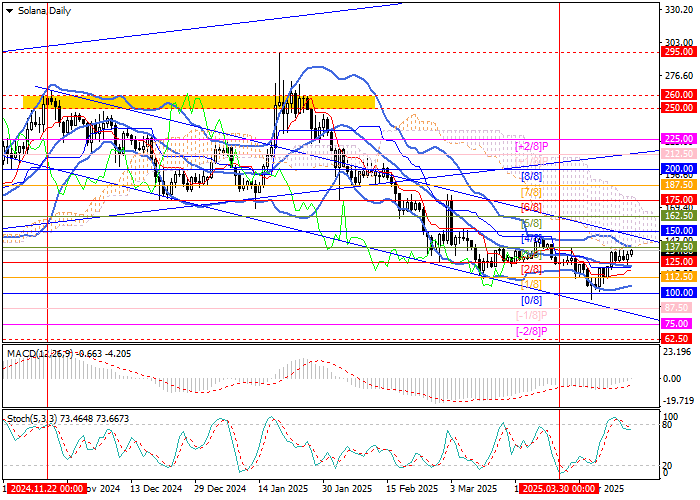Click the orange 187.50 price tag
This screenshot has width=700, height=500.
[x=678, y=185]
